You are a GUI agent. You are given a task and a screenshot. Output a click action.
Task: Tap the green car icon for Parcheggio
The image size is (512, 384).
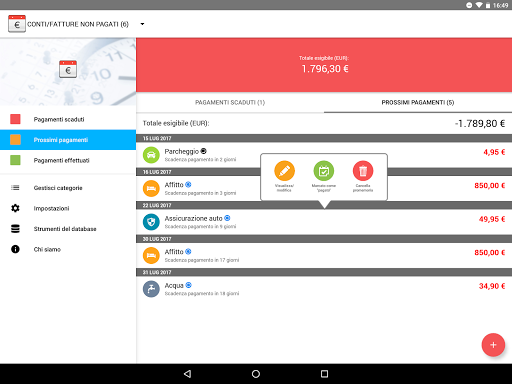point(151,155)
